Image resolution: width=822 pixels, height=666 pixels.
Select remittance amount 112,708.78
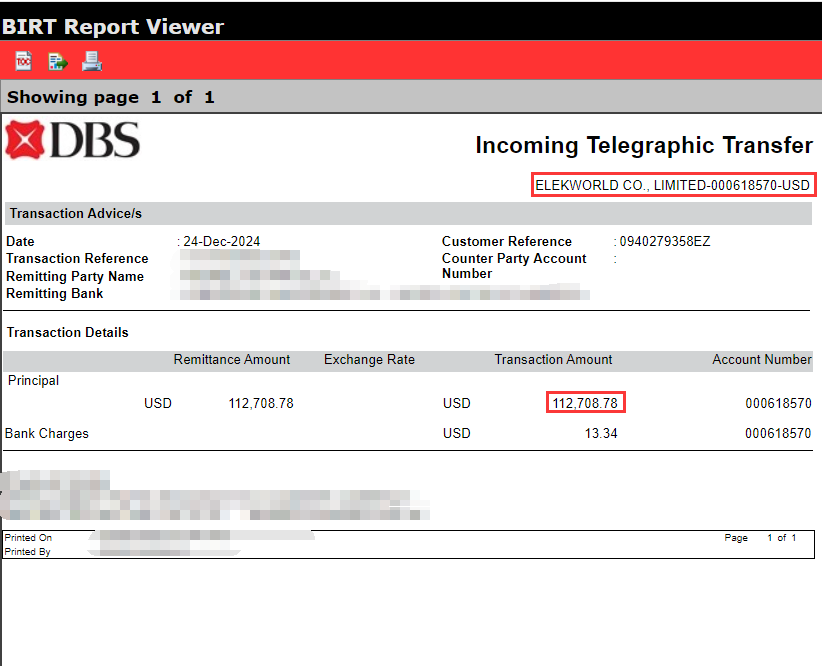(x=261, y=403)
